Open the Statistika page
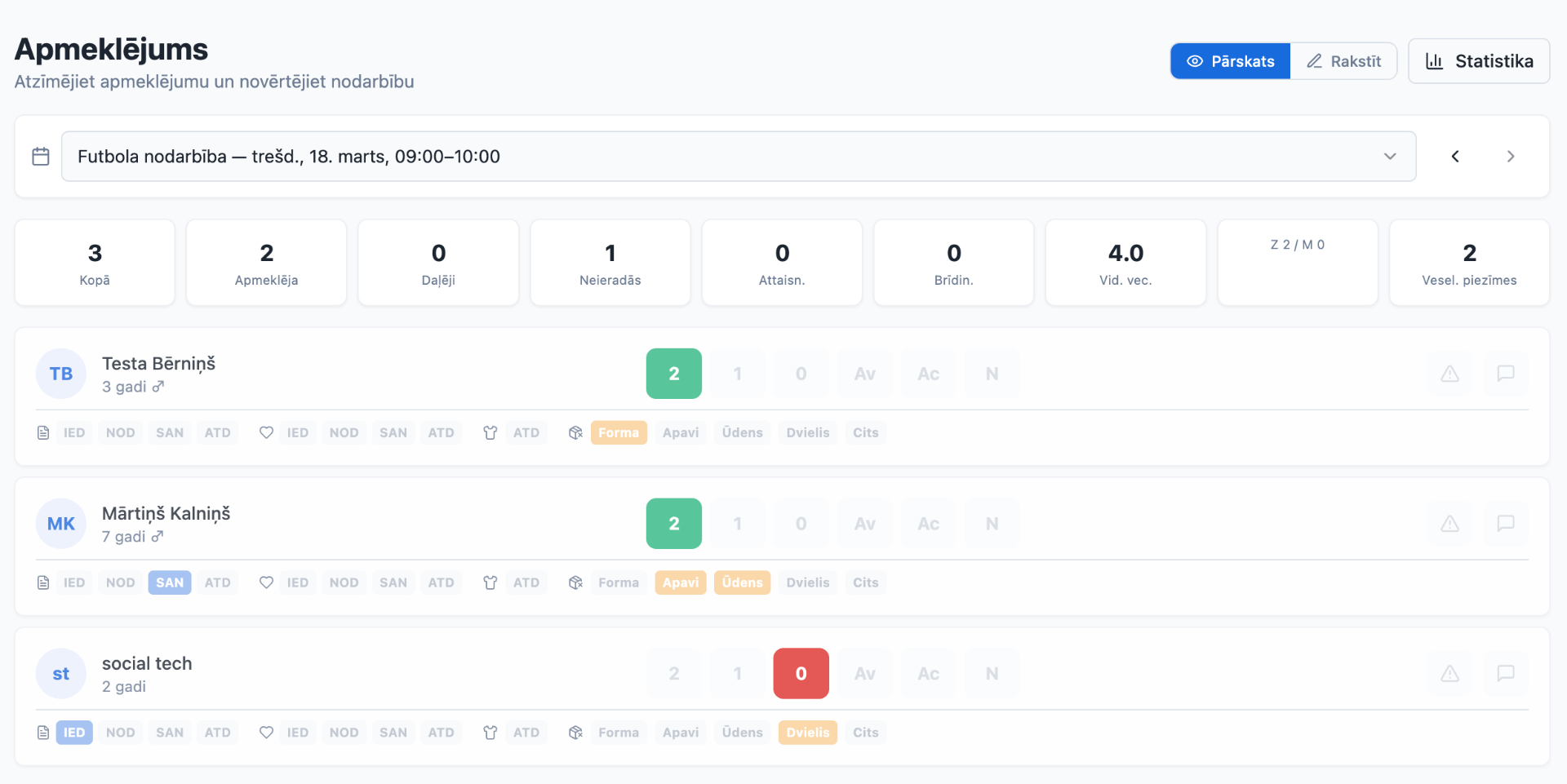Viewport: 1567px width, 784px height. click(x=1479, y=61)
